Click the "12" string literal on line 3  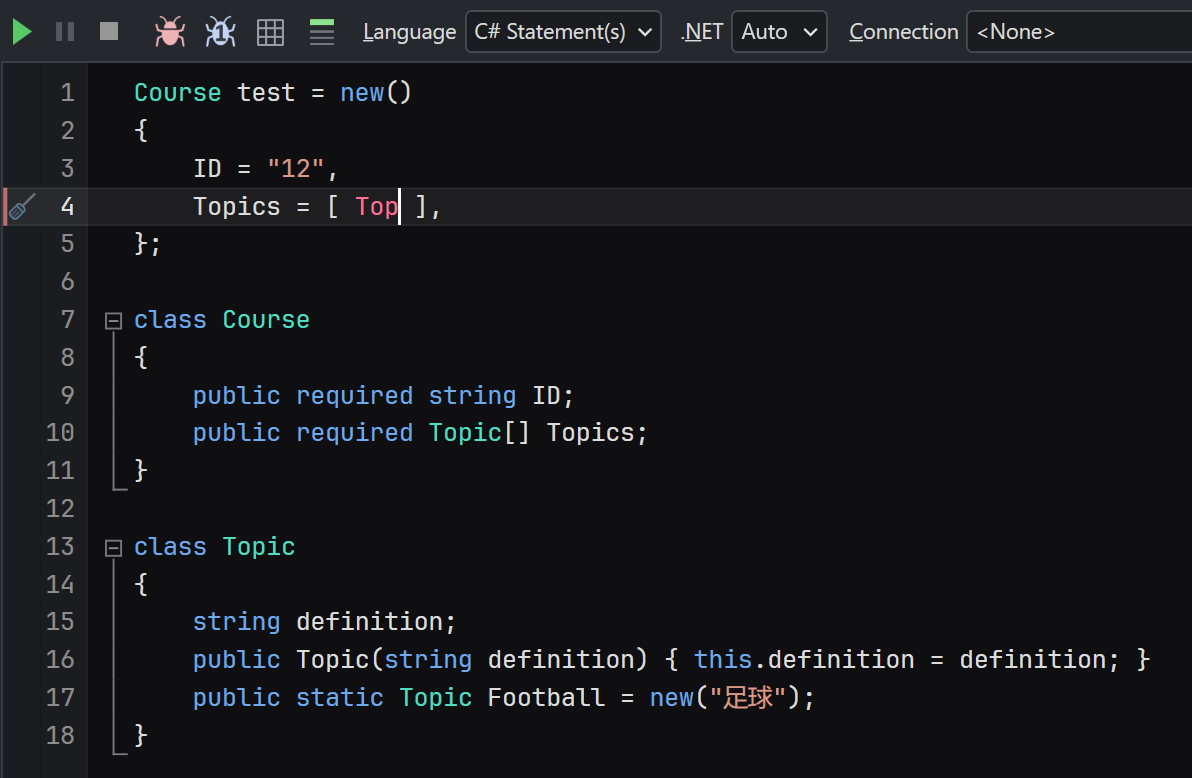click(x=296, y=169)
